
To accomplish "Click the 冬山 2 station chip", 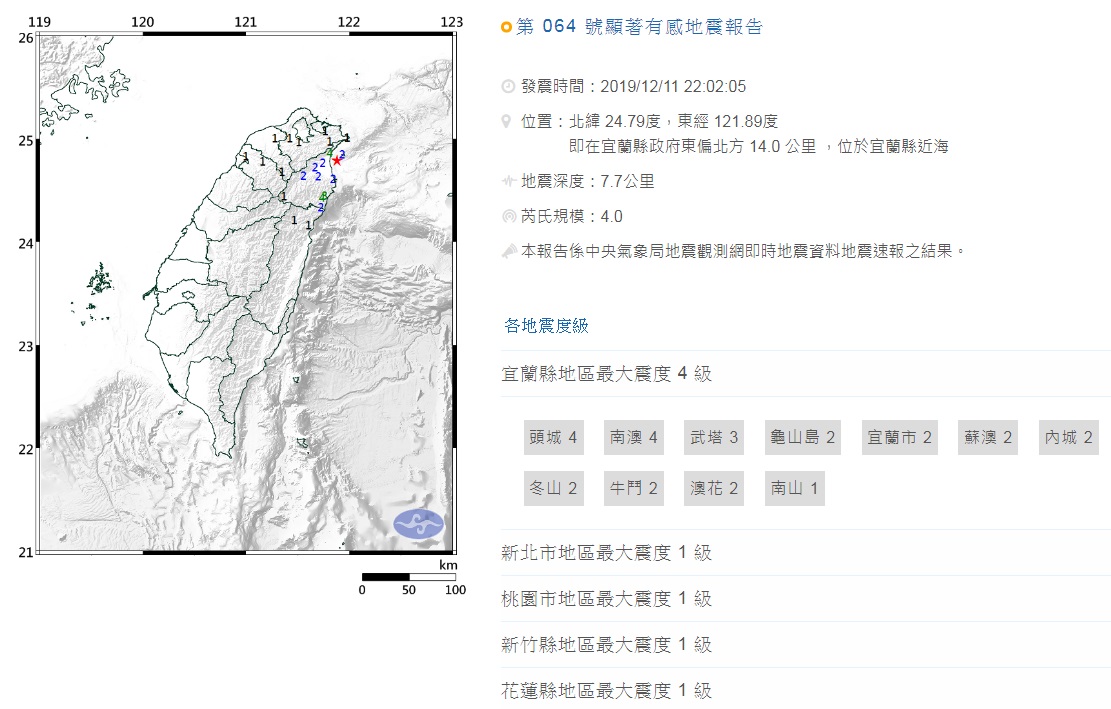I will coord(553,488).
